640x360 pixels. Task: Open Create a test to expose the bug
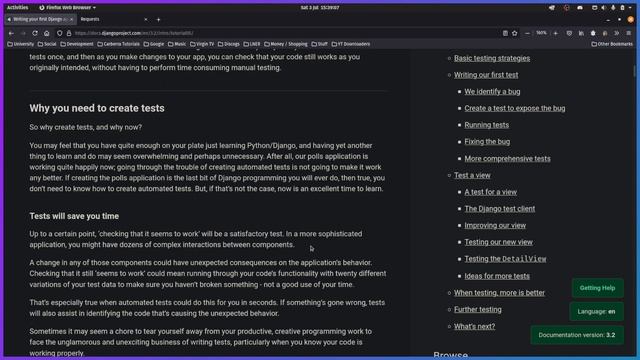coord(515,109)
